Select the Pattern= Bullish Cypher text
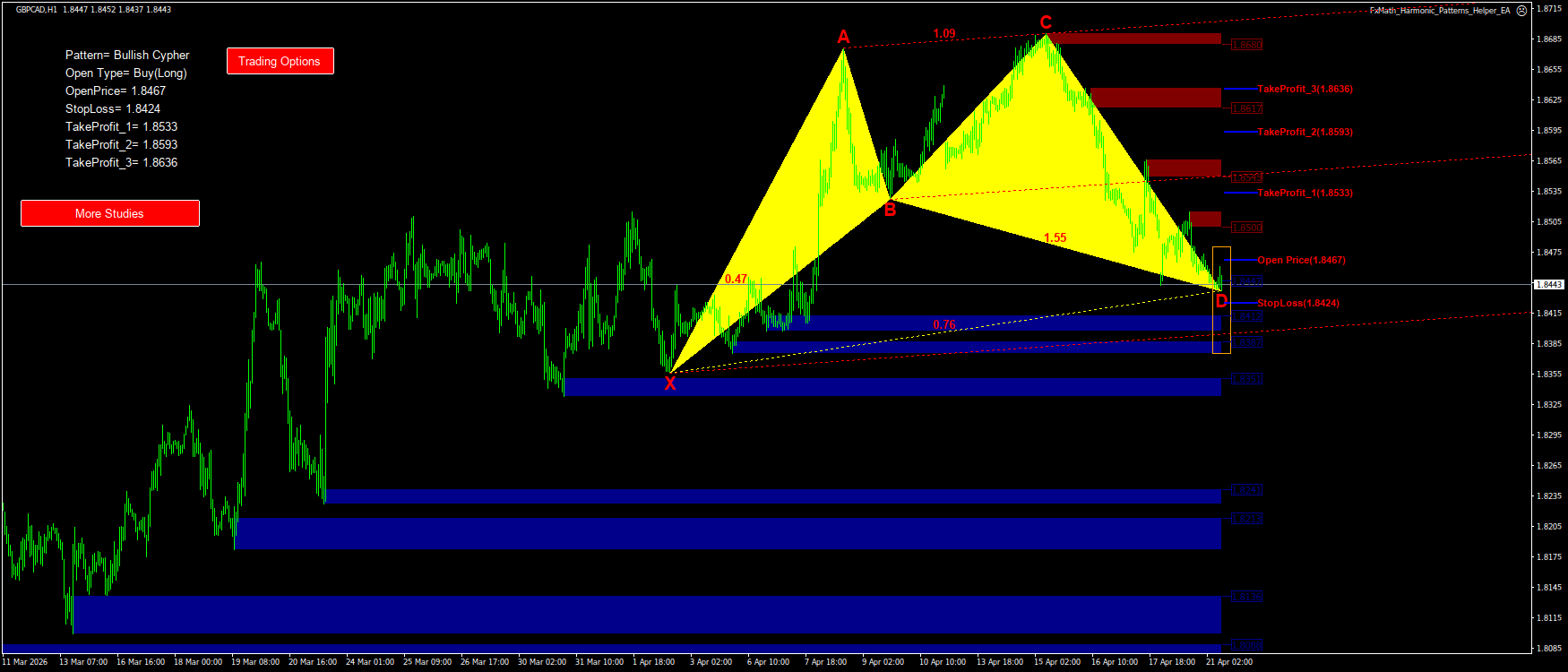Screen dimensions: 1568x672 (127, 55)
